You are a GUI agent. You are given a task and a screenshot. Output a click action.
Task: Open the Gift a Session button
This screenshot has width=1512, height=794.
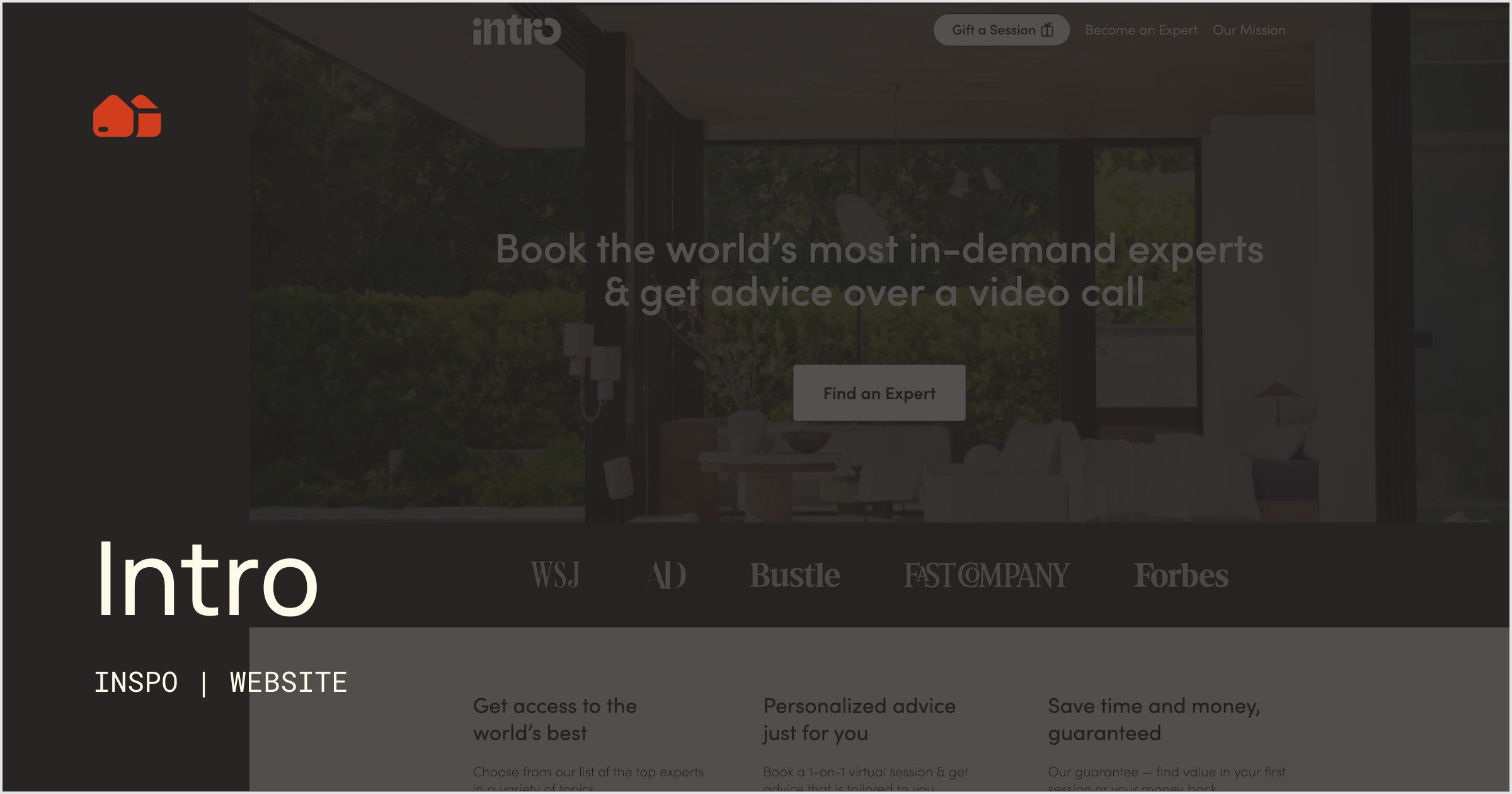click(x=1001, y=30)
